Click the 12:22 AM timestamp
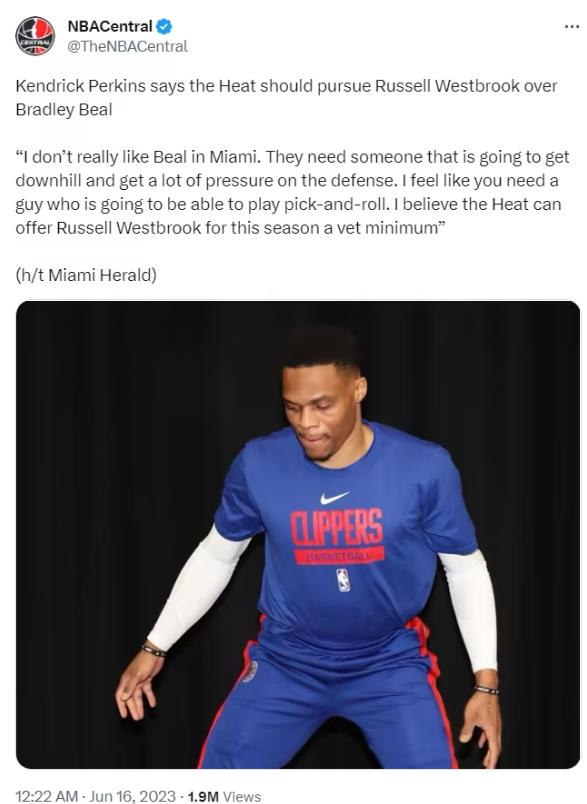The image size is (587, 804). point(47,796)
